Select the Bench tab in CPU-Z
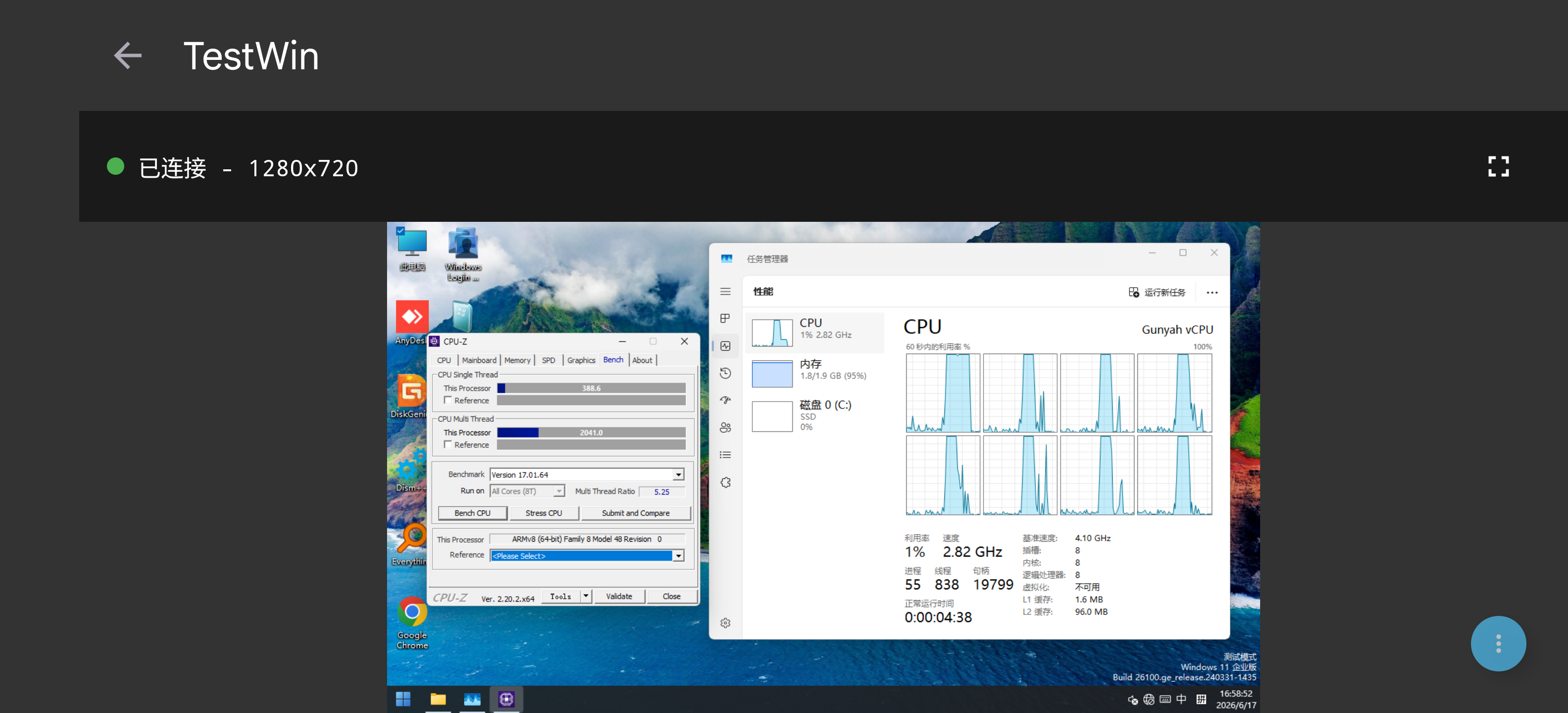1568x713 pixels. [613, 360]
